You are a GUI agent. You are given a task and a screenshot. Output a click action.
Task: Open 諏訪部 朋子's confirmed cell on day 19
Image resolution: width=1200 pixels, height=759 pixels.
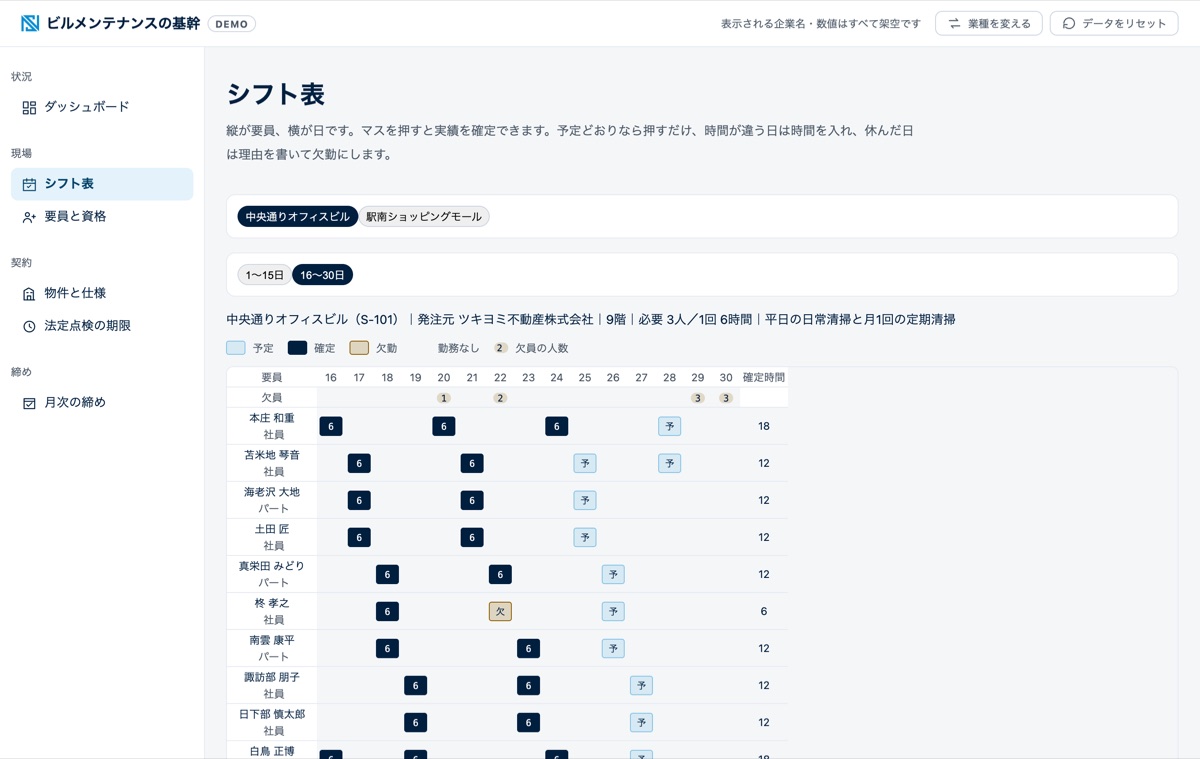(x=416, y=685)
